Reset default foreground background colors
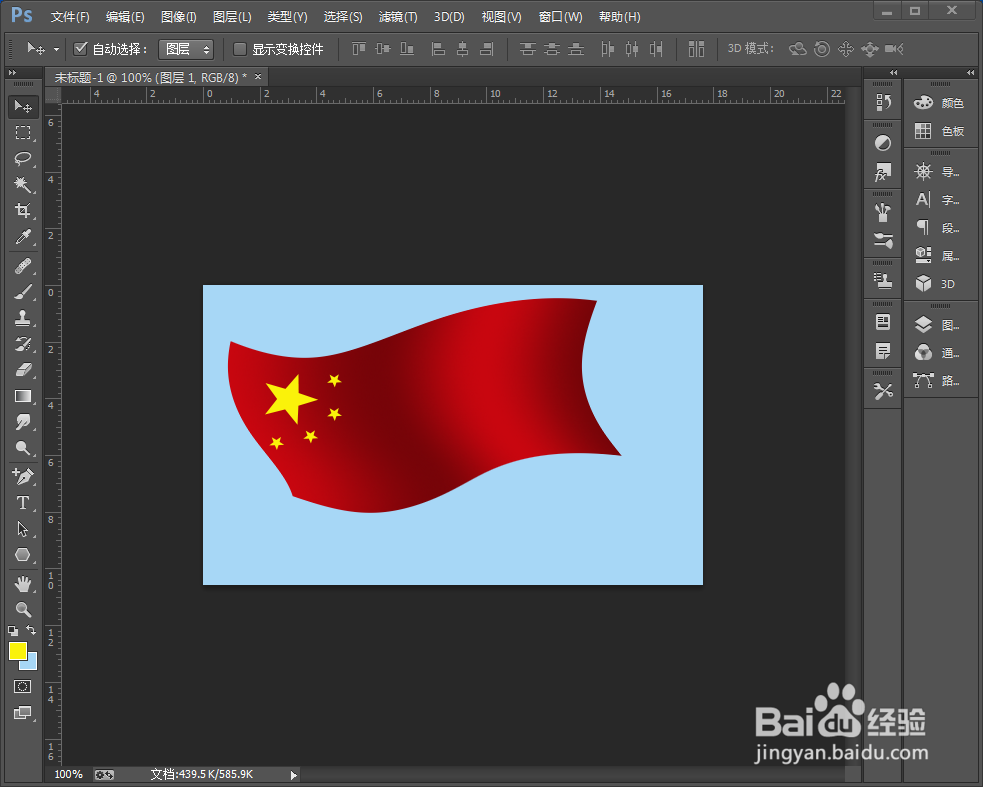The width and height of the screenshot is (983, 787). [13, 631]
